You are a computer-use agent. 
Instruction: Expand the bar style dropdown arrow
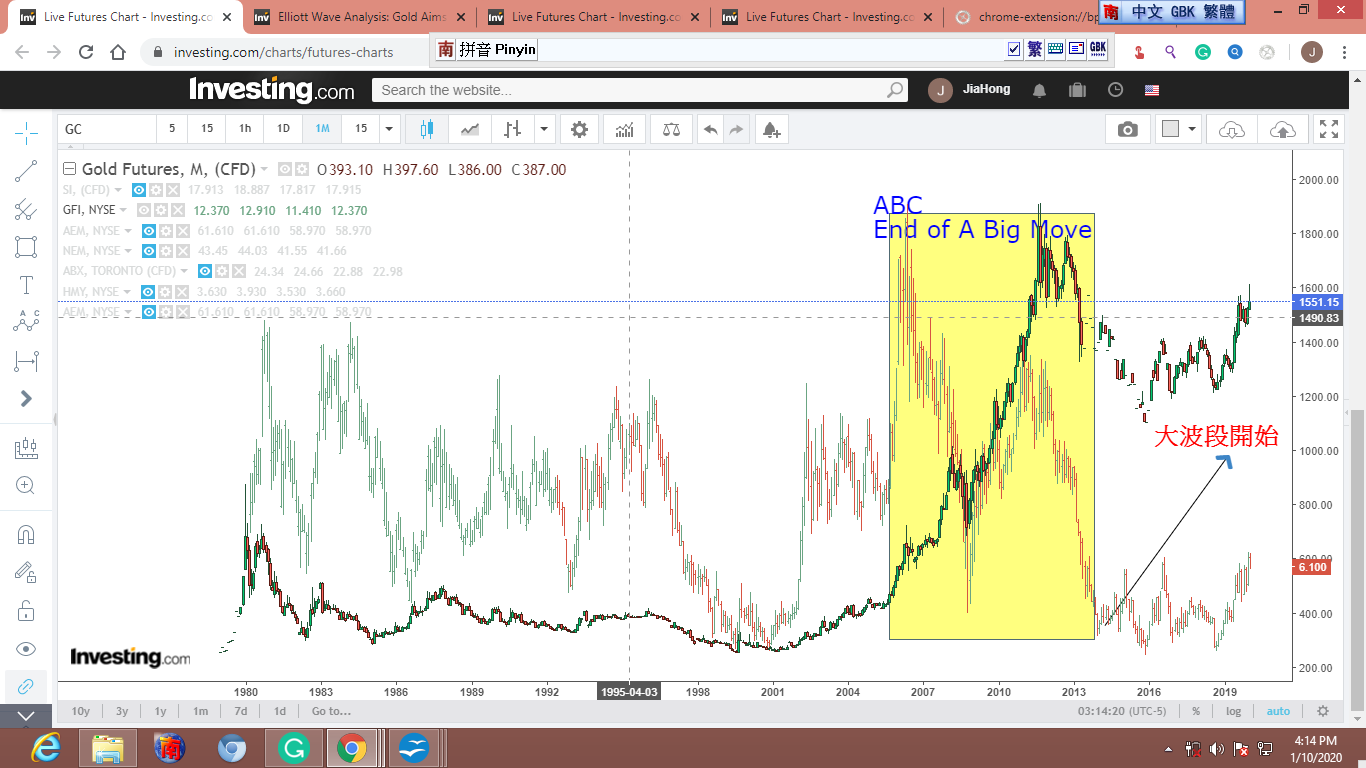[x=544, y=129]
